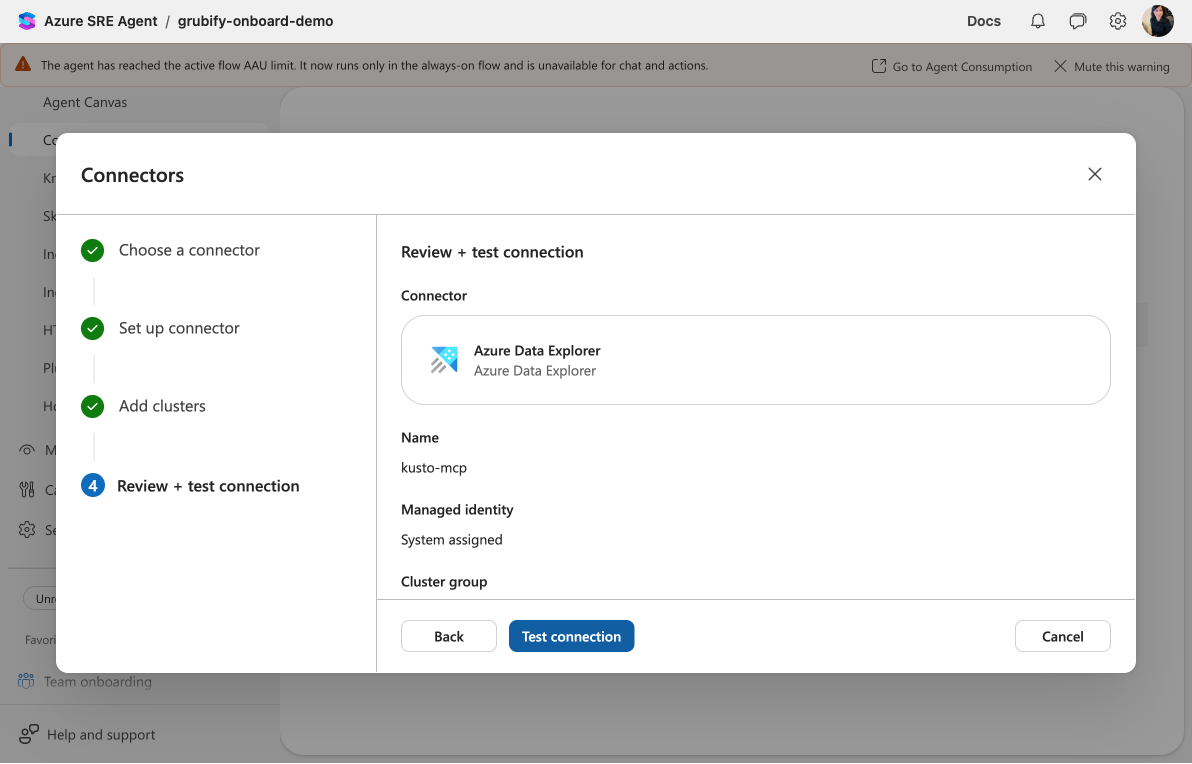The width and height of the screenshot is (1192, 764).
Task: Click the Back button
Action: [449, 636]
